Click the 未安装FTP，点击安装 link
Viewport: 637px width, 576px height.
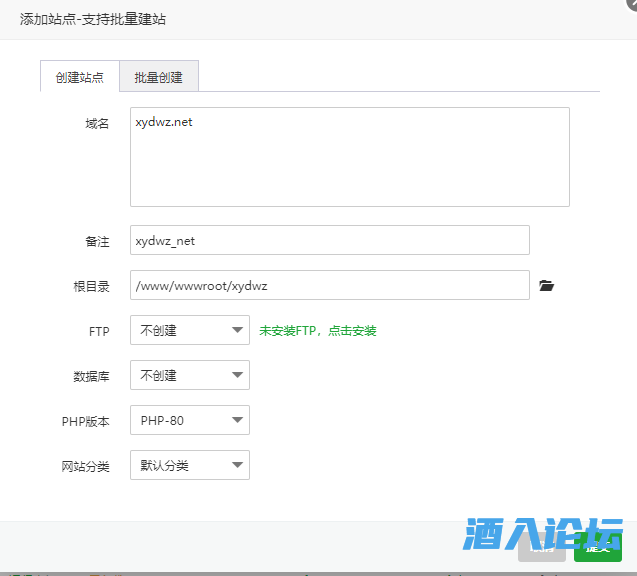[x=317, y=331]
